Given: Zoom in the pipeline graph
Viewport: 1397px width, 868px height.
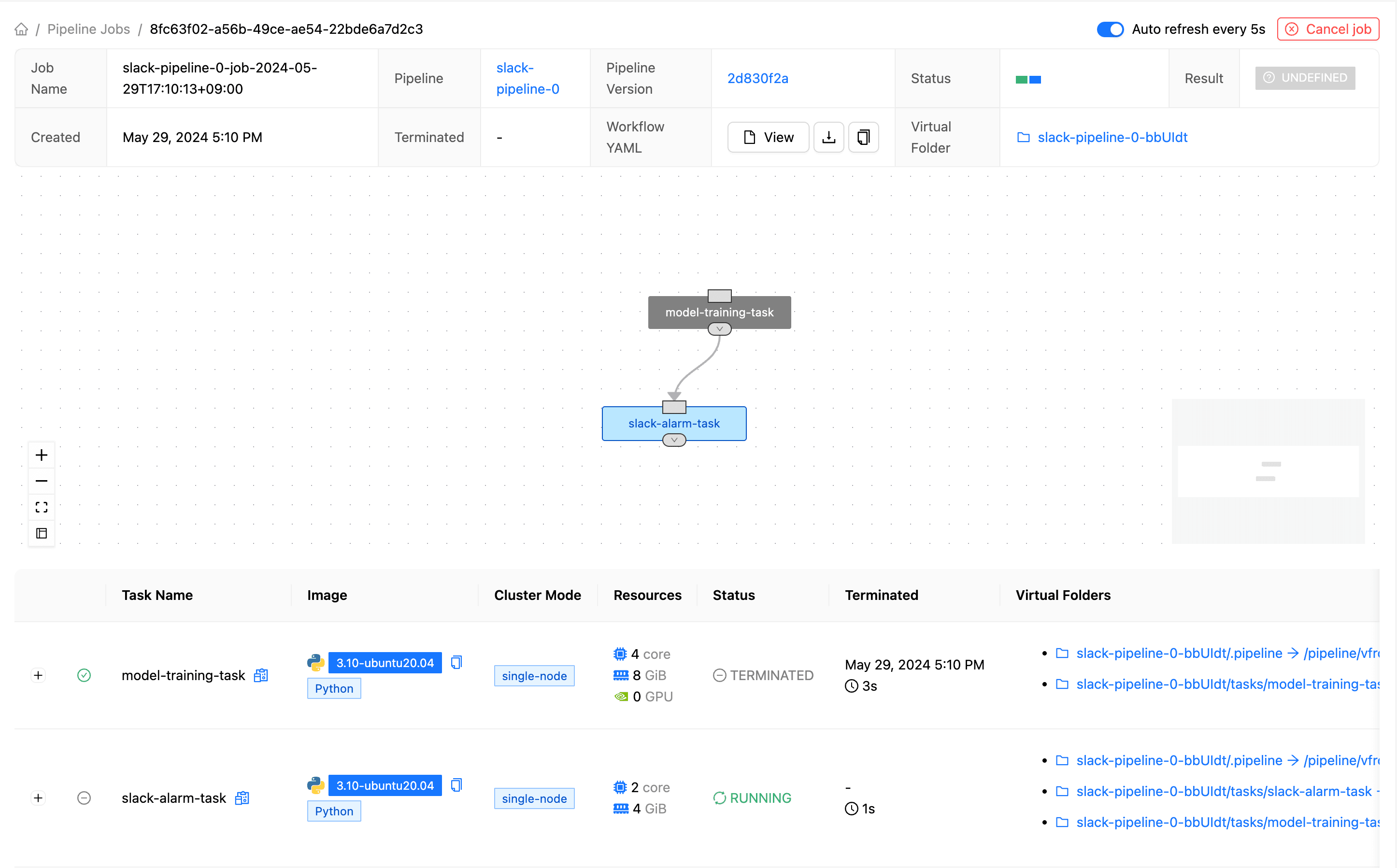Looking at the screenshot, I should click(42, 455).
